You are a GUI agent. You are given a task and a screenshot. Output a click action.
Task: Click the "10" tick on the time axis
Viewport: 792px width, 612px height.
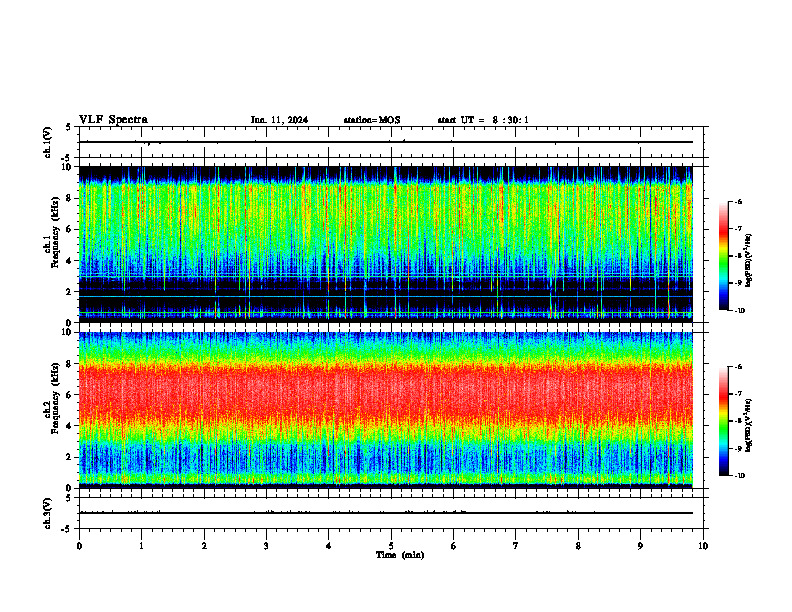[x=703, y=546]
